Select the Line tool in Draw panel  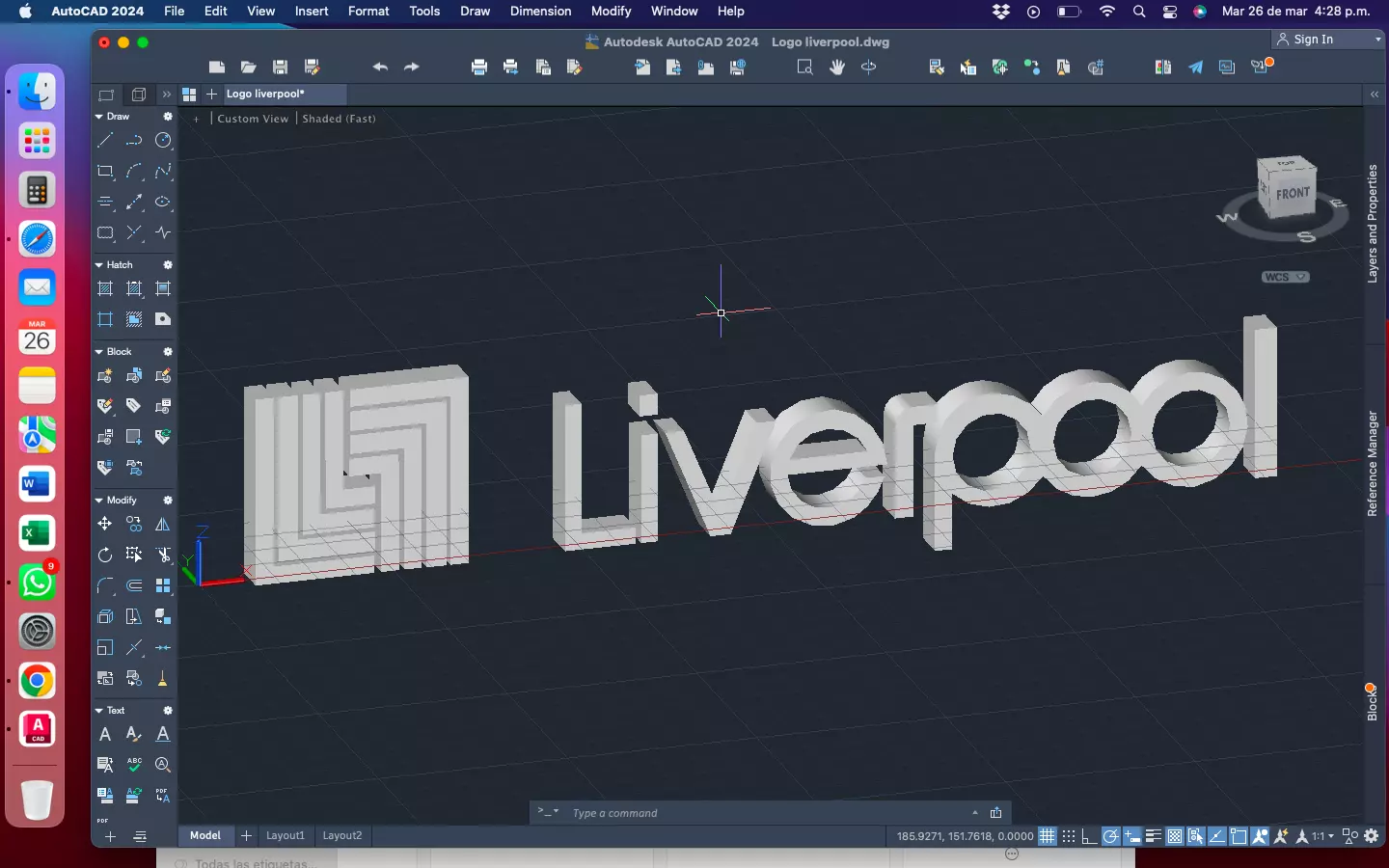pos(105,141)
